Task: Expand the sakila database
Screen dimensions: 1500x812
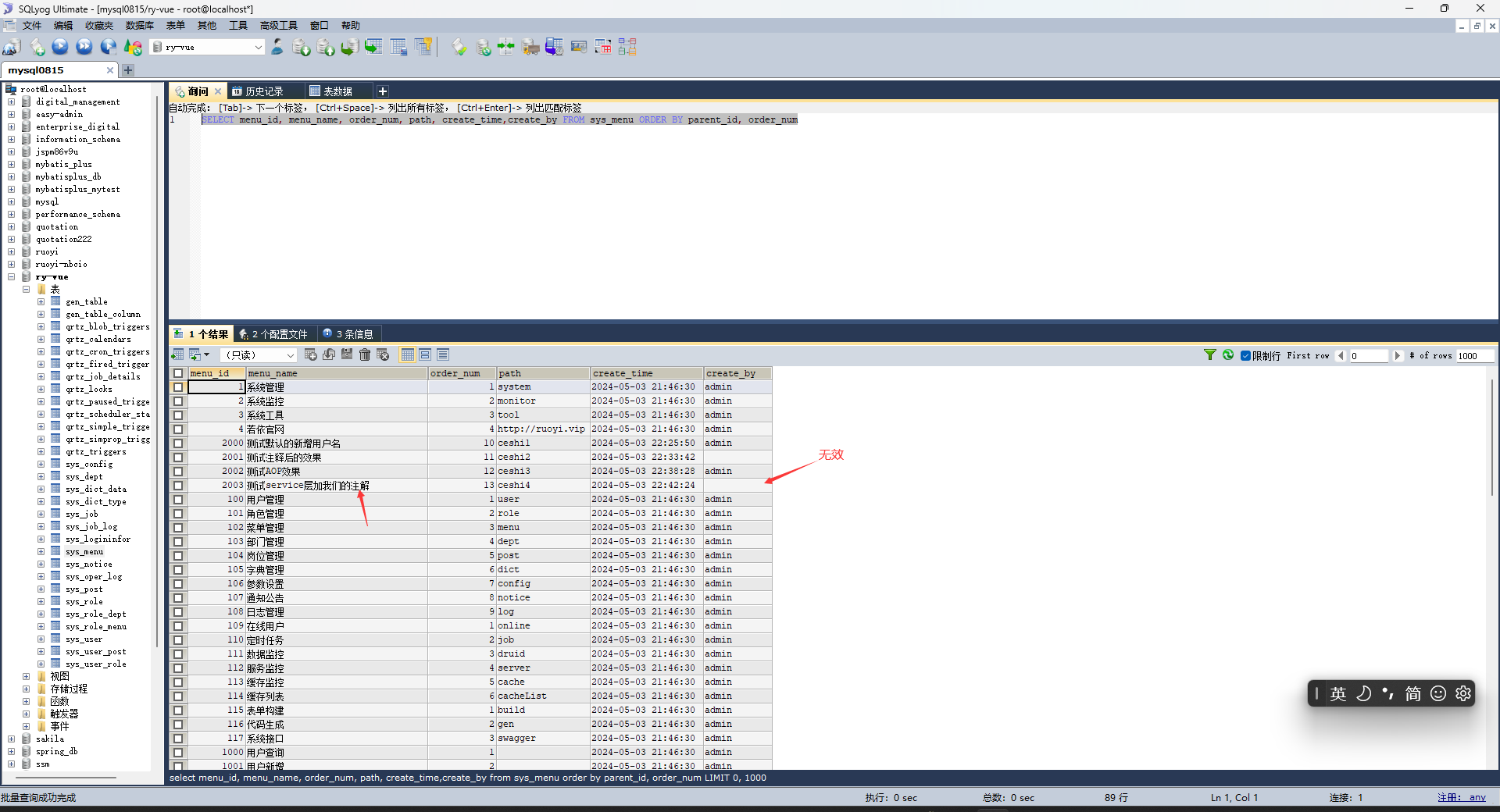Action: [x=11, y=739]
